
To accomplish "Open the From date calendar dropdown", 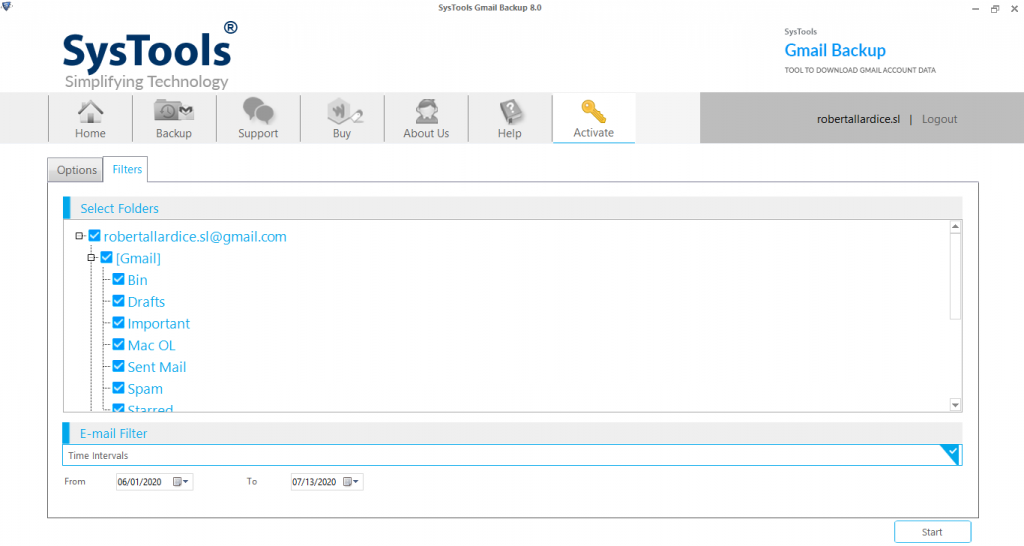I will tap(182, 482).
